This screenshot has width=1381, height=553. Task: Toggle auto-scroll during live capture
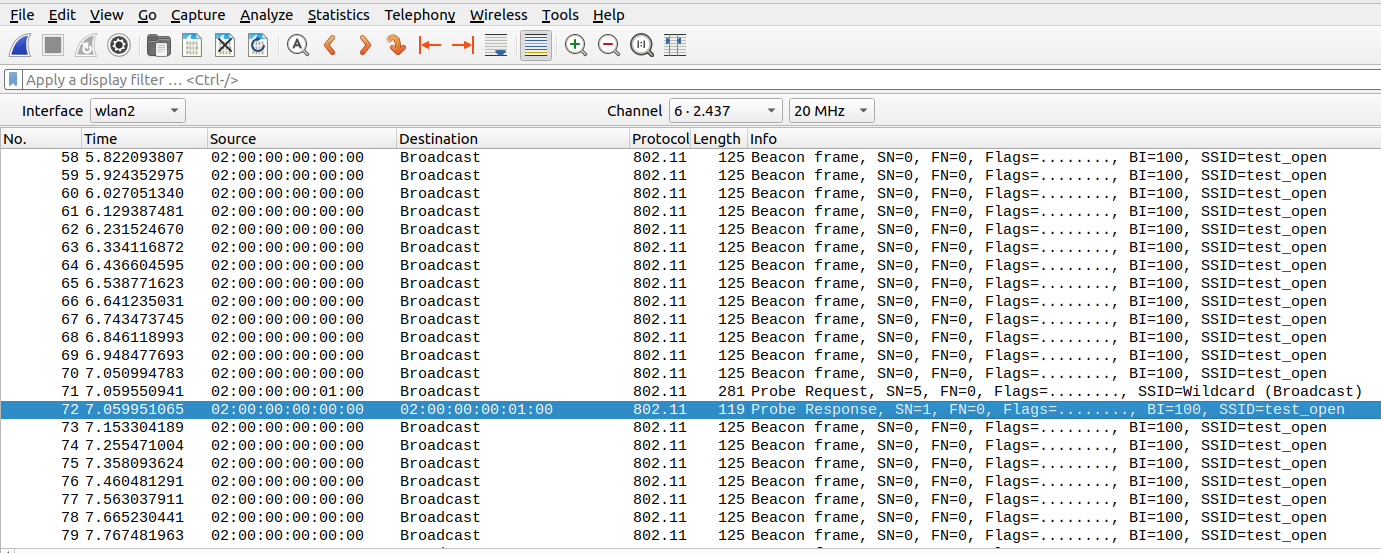(495, 45)
